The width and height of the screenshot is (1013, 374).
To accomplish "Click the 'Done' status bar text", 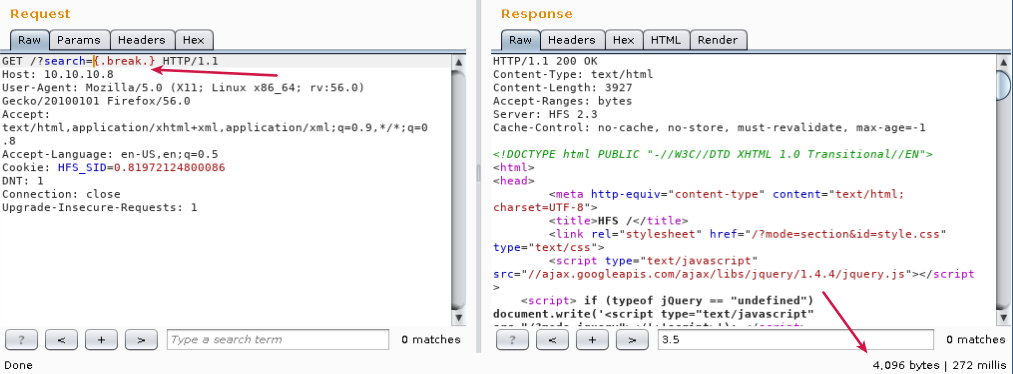I will point(18,365).
